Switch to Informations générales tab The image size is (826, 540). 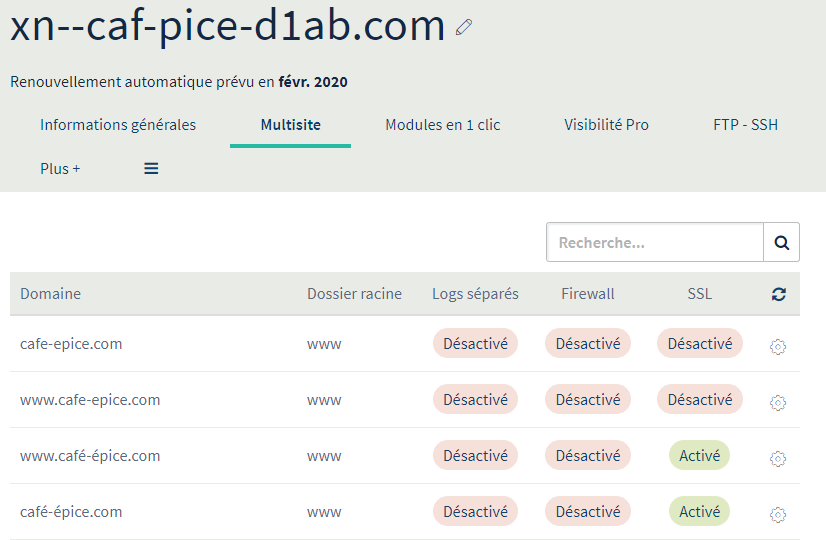118,125
